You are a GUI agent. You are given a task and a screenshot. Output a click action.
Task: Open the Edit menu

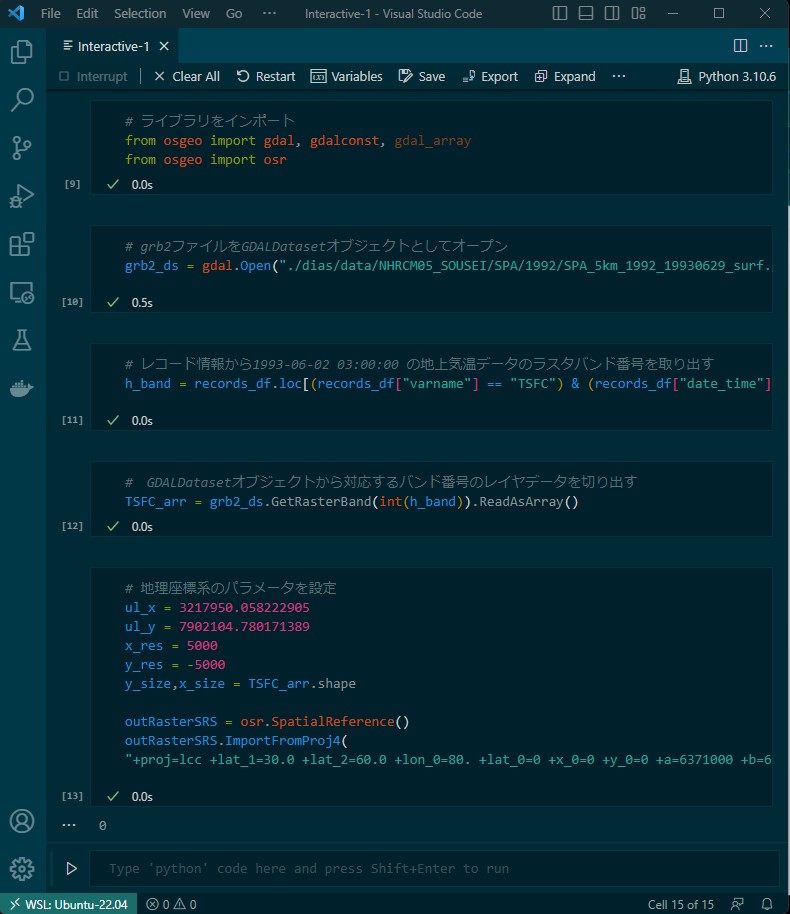tap(87, 13)
